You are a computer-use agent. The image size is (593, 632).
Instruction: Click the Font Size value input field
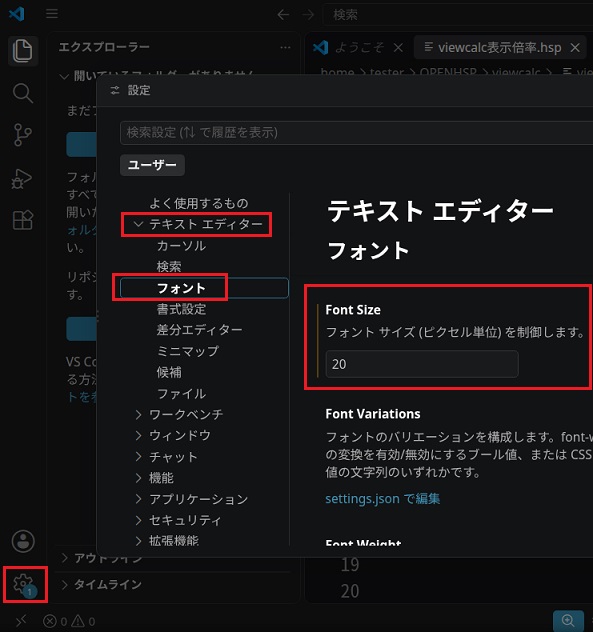tap(422, 364)
